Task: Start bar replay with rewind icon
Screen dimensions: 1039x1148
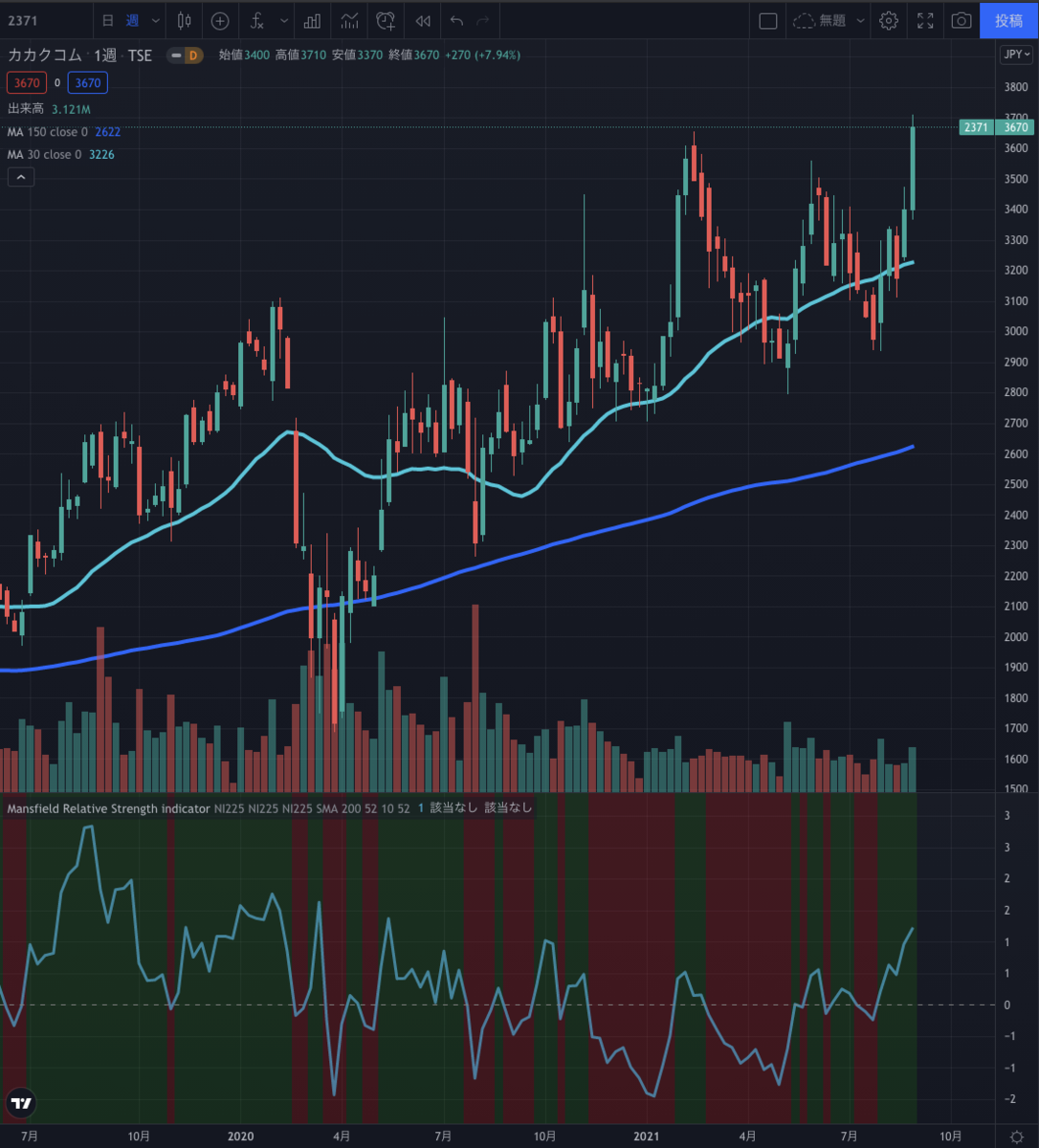Action: [422, 20]
